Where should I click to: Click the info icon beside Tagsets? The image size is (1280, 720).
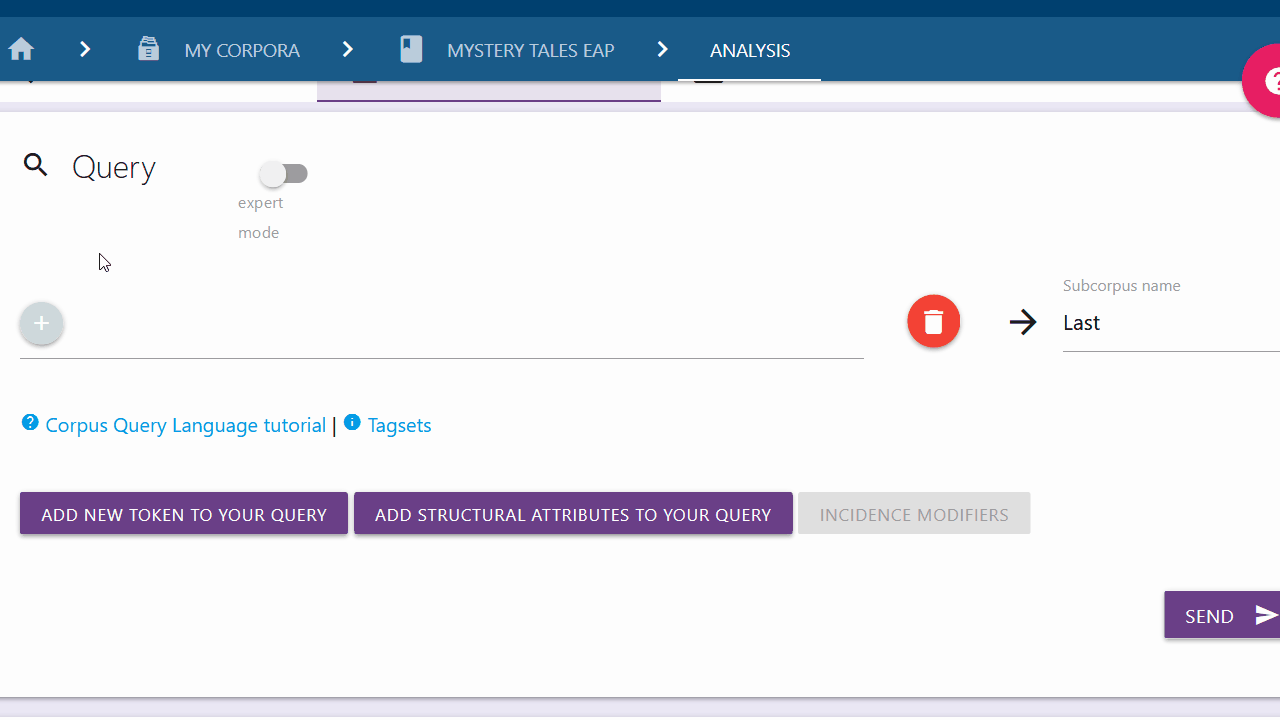pos(352,423)
